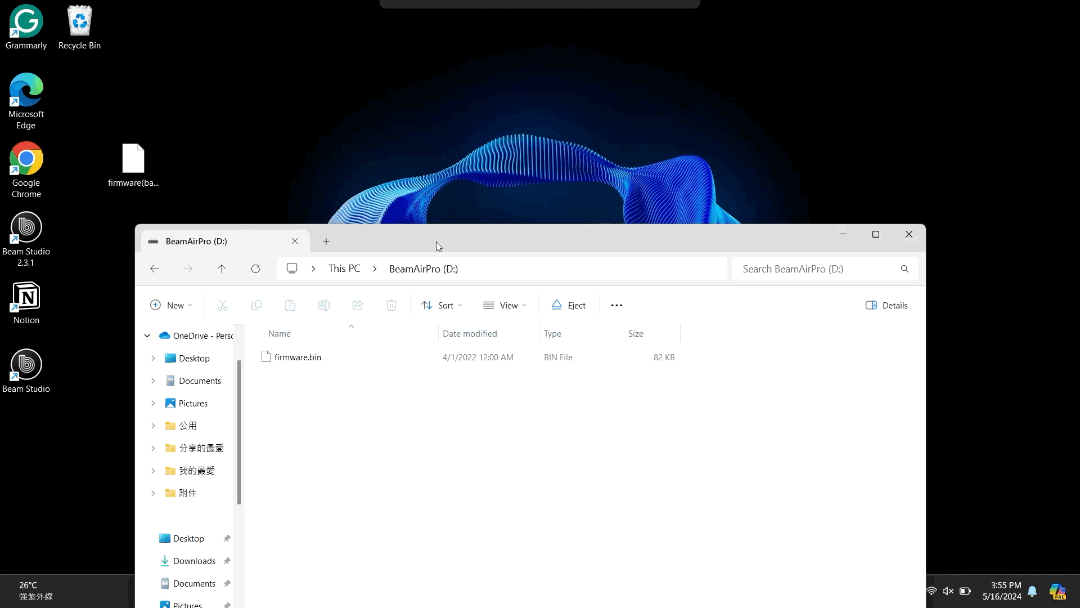Launch Google Chrome desktop shortcut
This screenshot has height=608, width=1080.
(26, 169)
